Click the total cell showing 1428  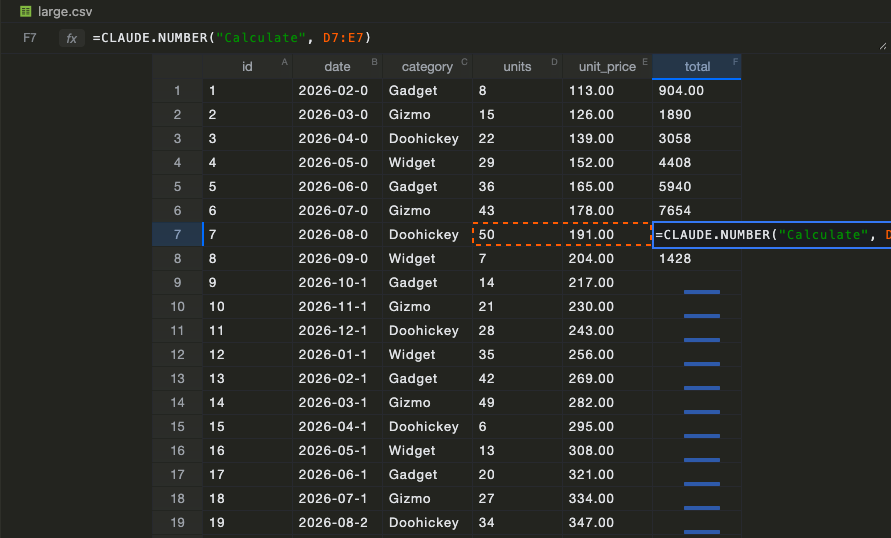697,258
